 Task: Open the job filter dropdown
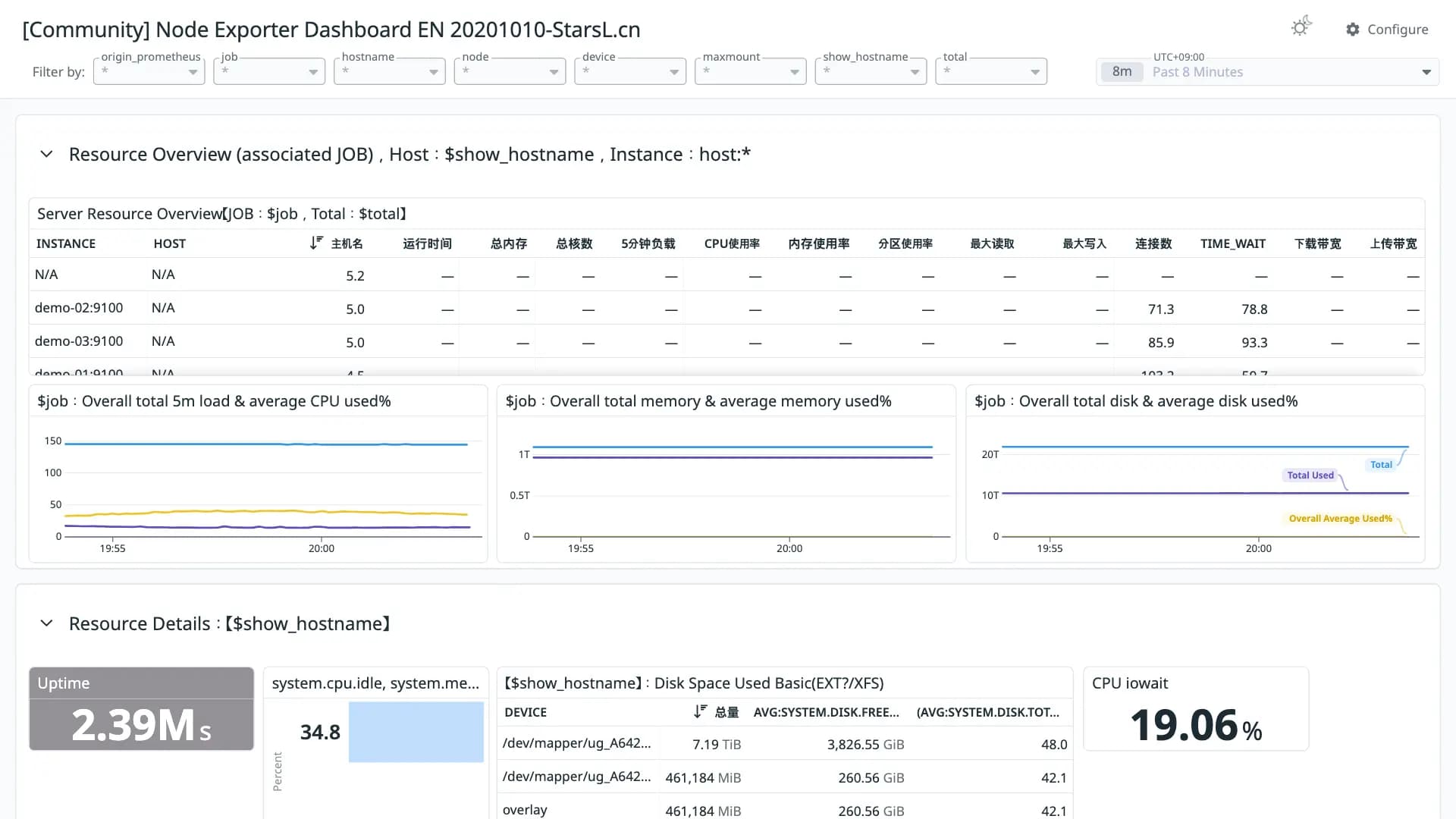coord(269,71)
